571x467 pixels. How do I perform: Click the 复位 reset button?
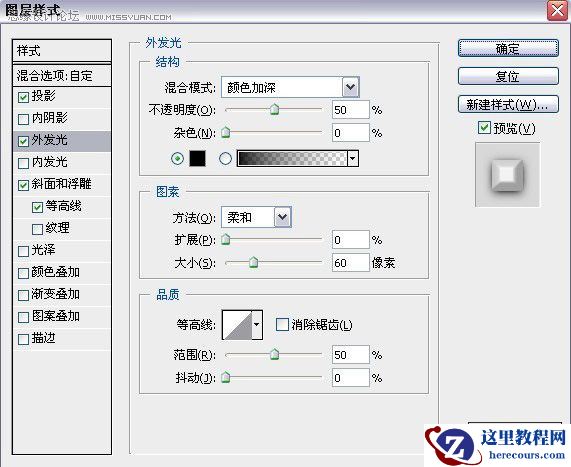click(508, 76)
